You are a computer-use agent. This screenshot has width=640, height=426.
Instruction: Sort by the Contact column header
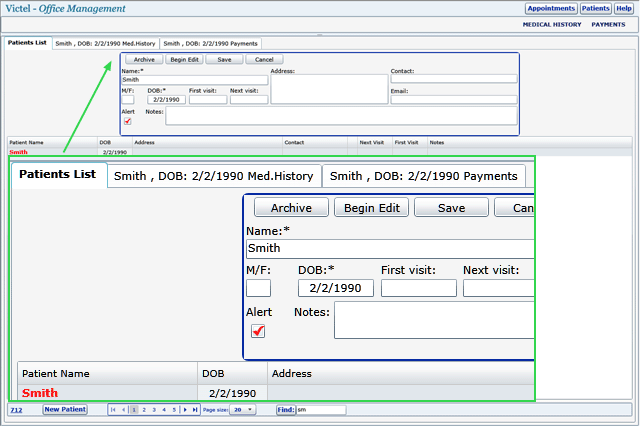coord(315,142)
